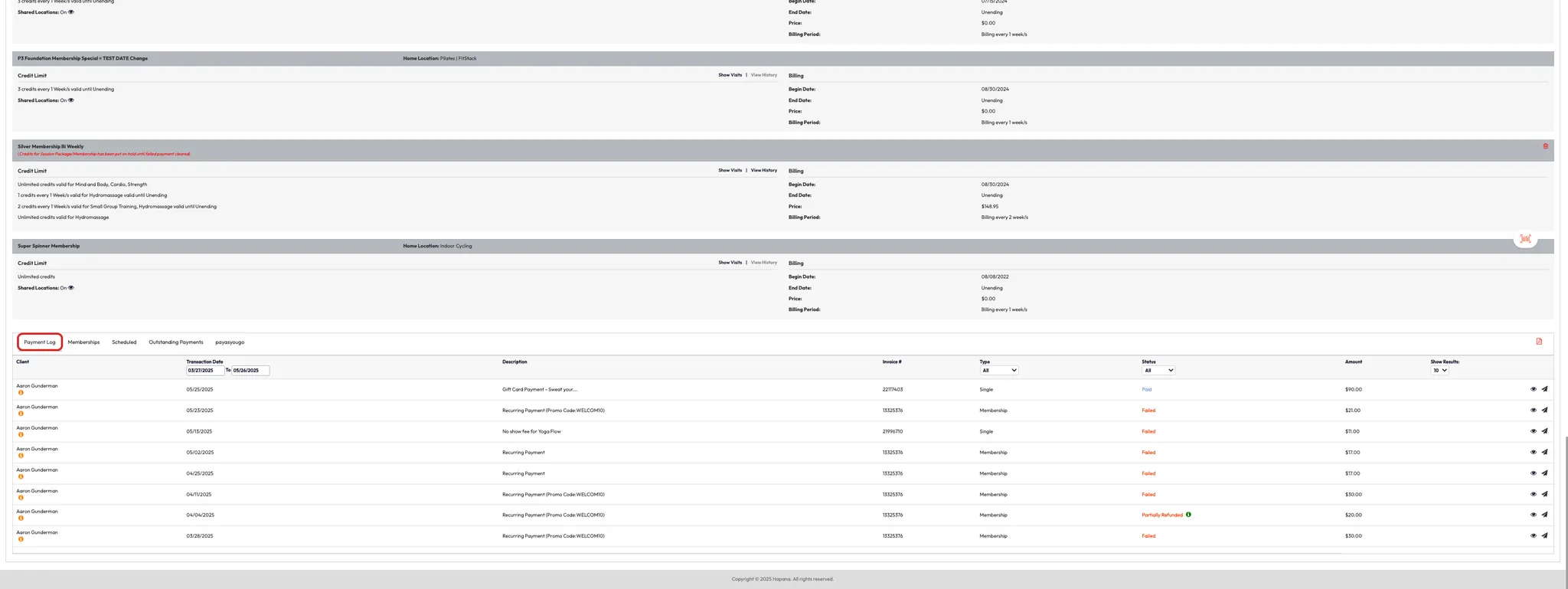Viewport: 1568px width, 589px height.
Task: Switch to the Outstanding Payments tab
Action: [x=175, y=342]
